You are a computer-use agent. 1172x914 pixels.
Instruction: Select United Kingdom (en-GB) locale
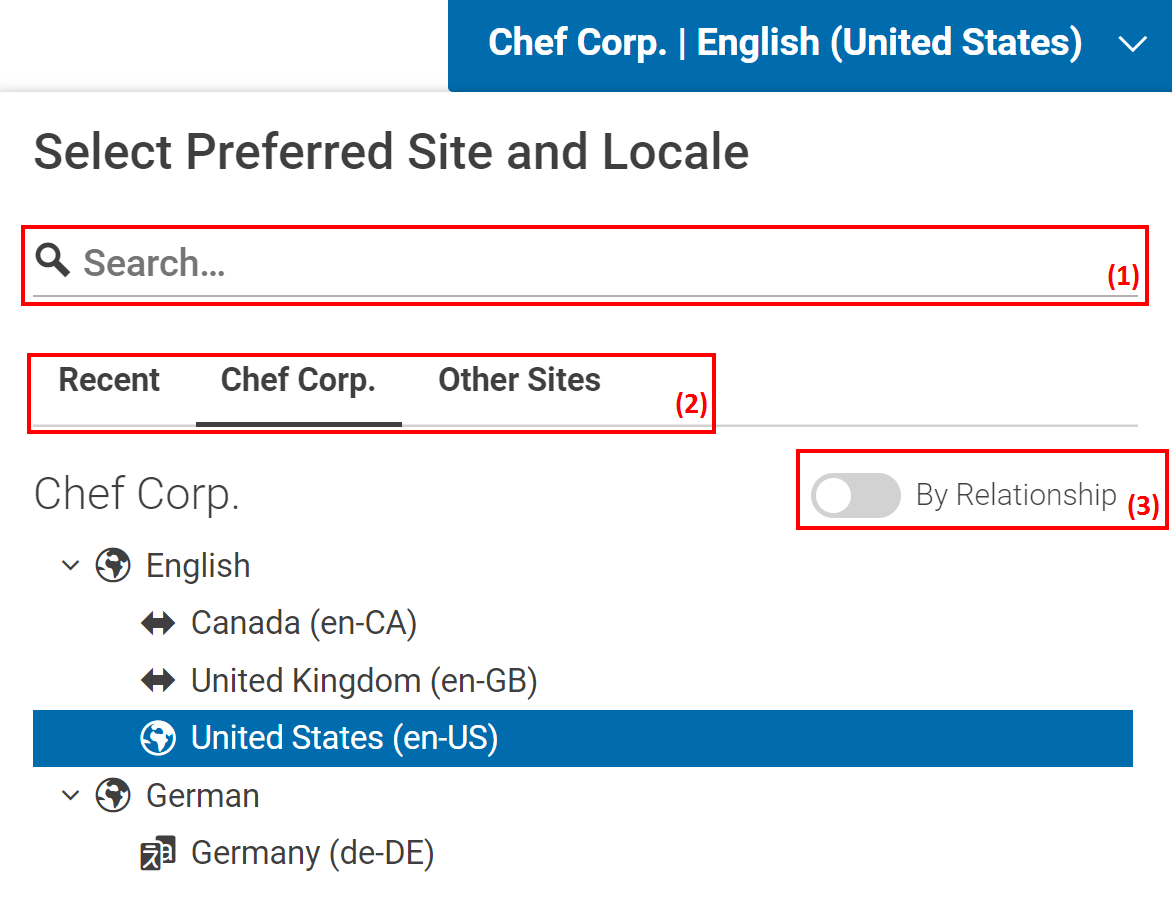364,681
